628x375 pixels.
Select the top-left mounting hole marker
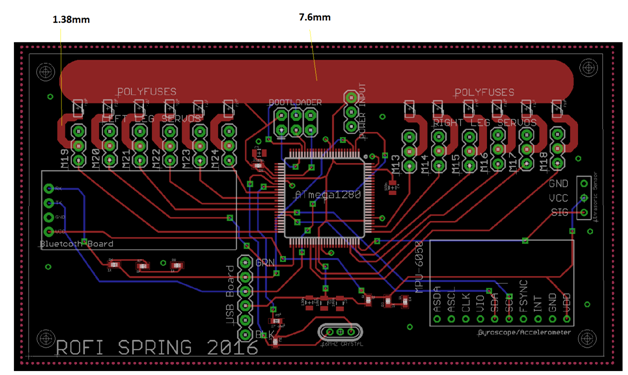pyautogui.click(x=45, y=72)
